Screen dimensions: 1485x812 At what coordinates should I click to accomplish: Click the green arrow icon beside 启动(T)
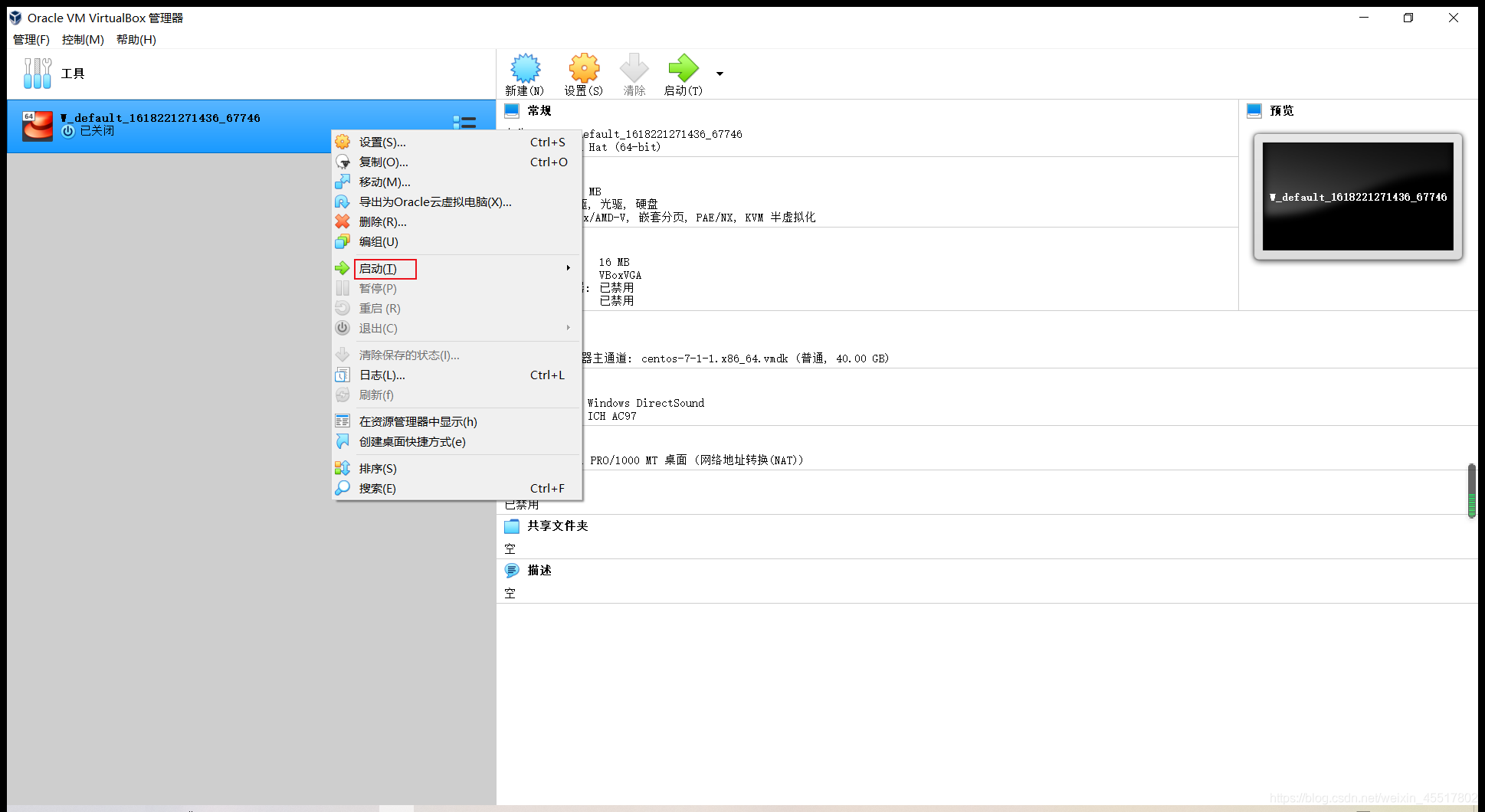343,268
